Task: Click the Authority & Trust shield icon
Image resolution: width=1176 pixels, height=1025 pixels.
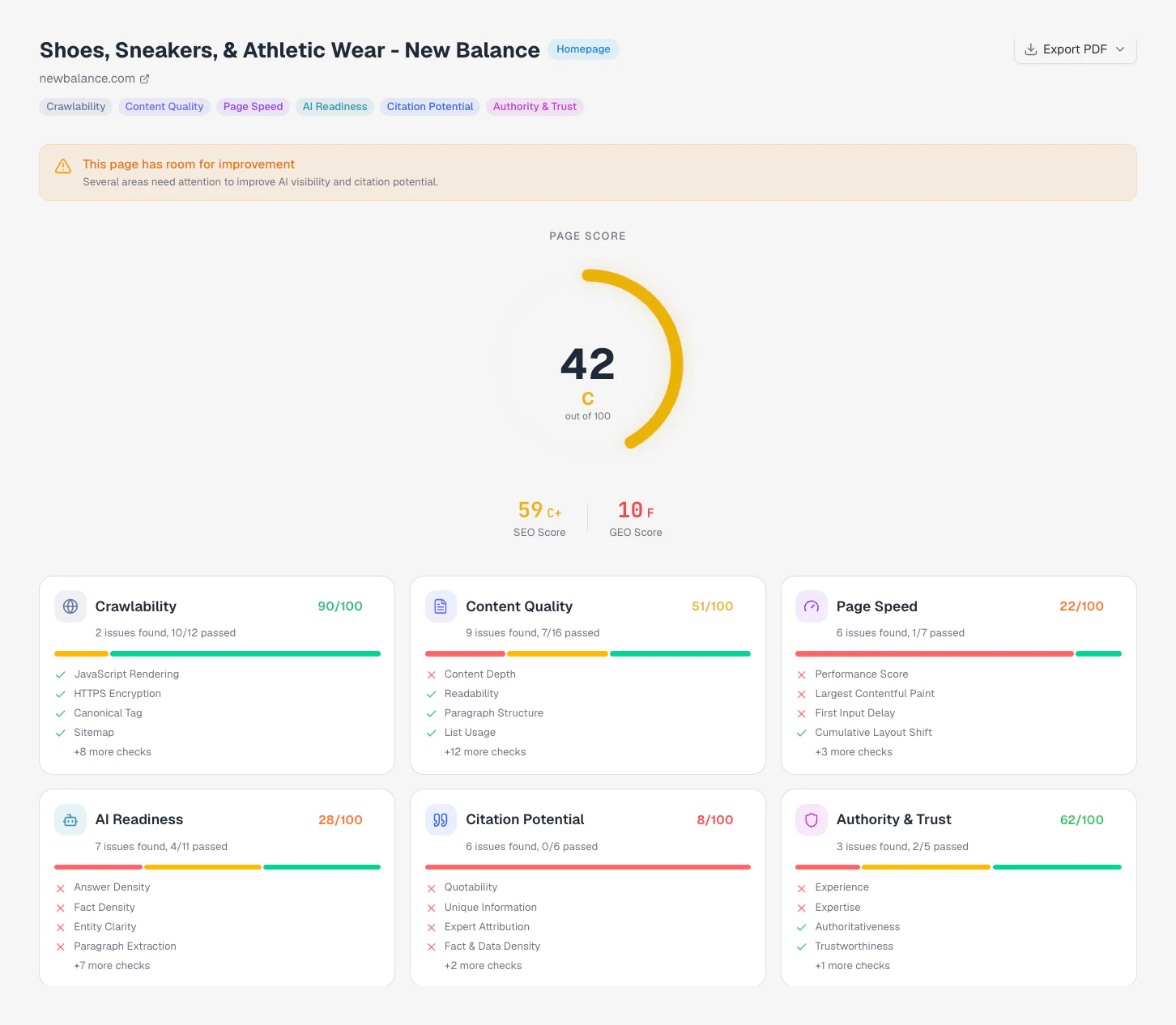Action: point(812,819)
